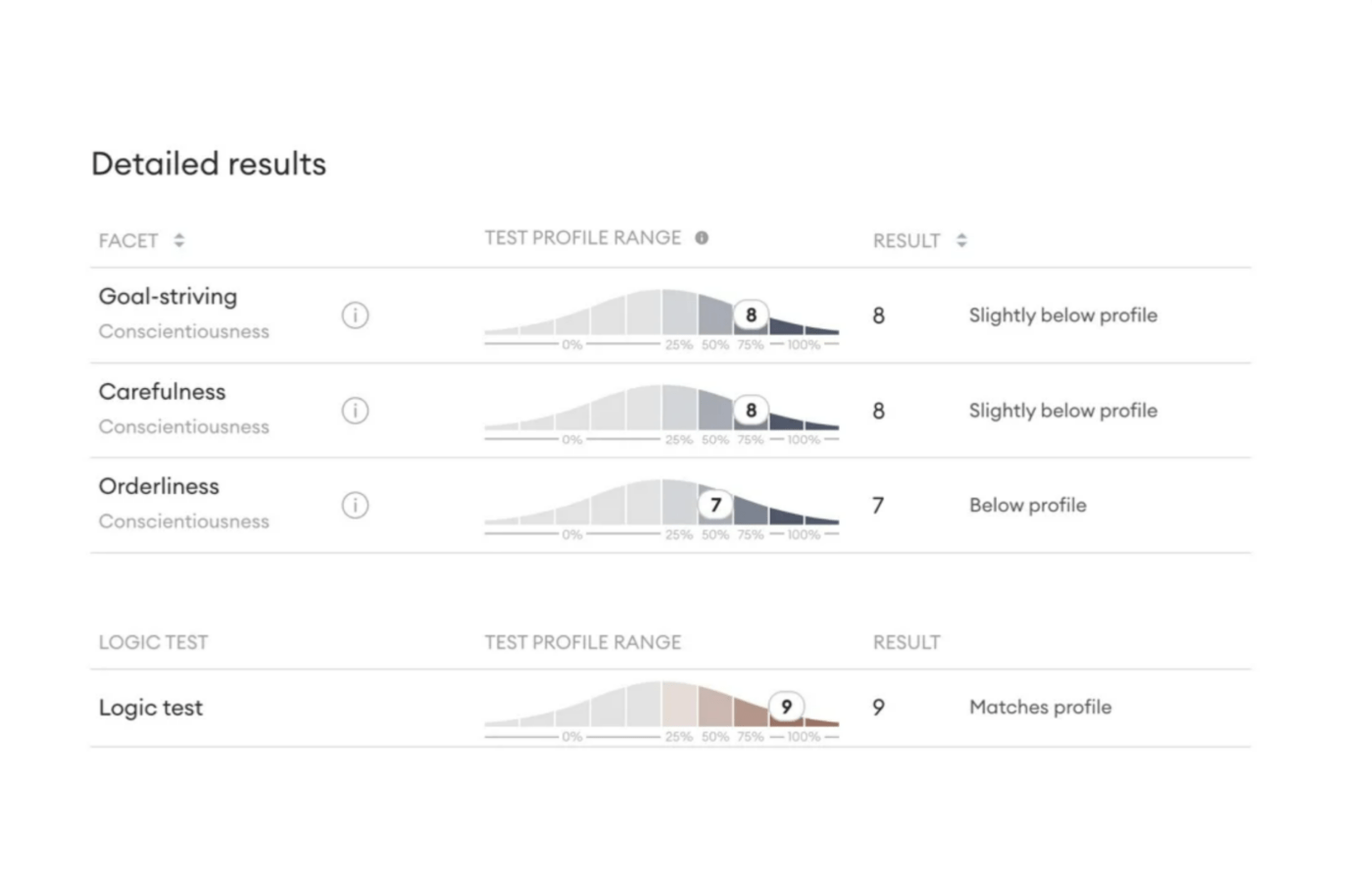Select the score 7 marker on the Orderliness chart
The image size is (1372, 885).
pyautogui.click(x=715, y=505)
